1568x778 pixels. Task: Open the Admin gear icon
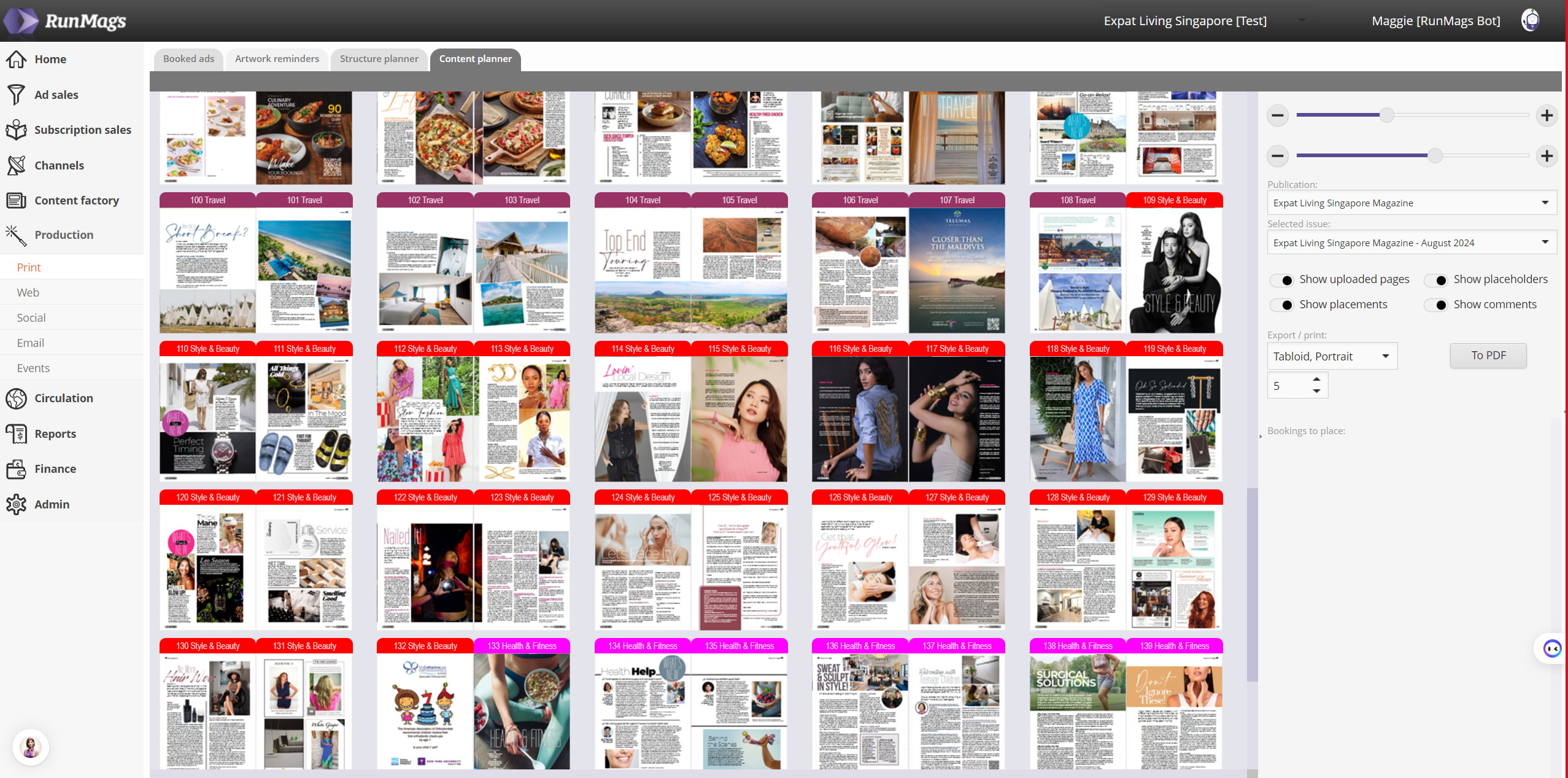point(17,504)
